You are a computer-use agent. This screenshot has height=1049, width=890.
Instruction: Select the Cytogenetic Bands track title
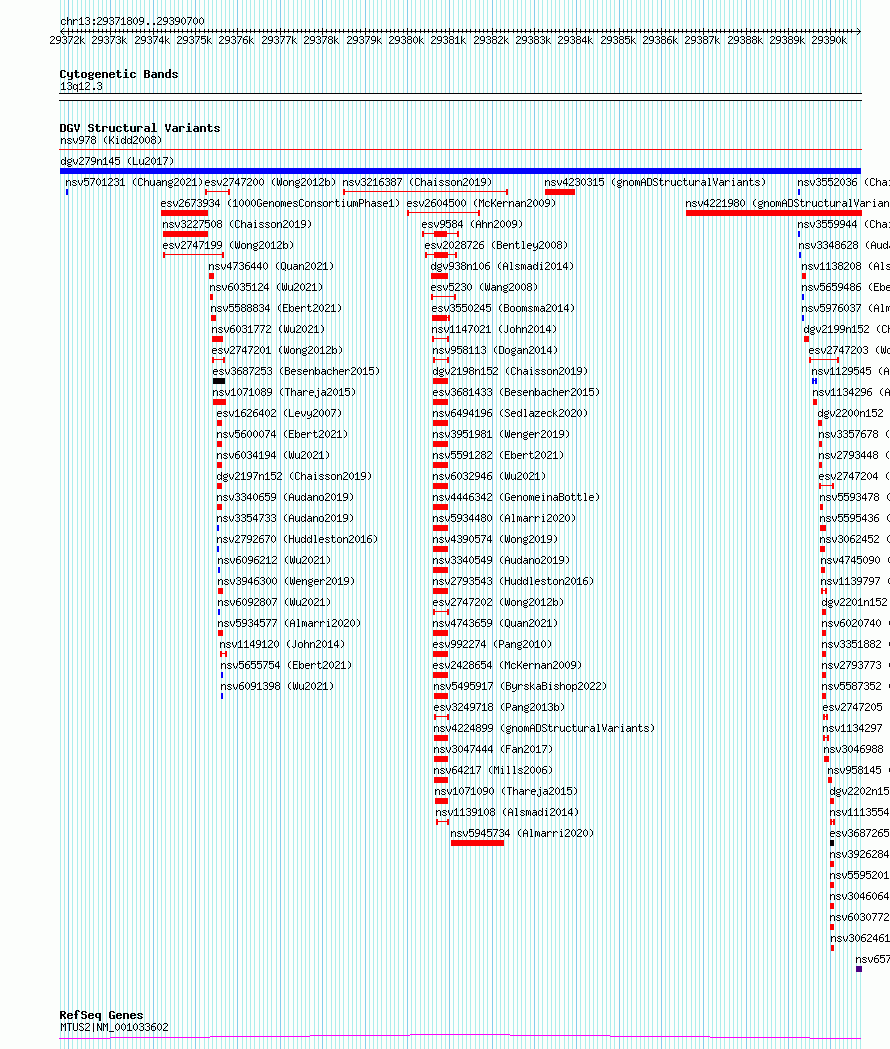119,74
